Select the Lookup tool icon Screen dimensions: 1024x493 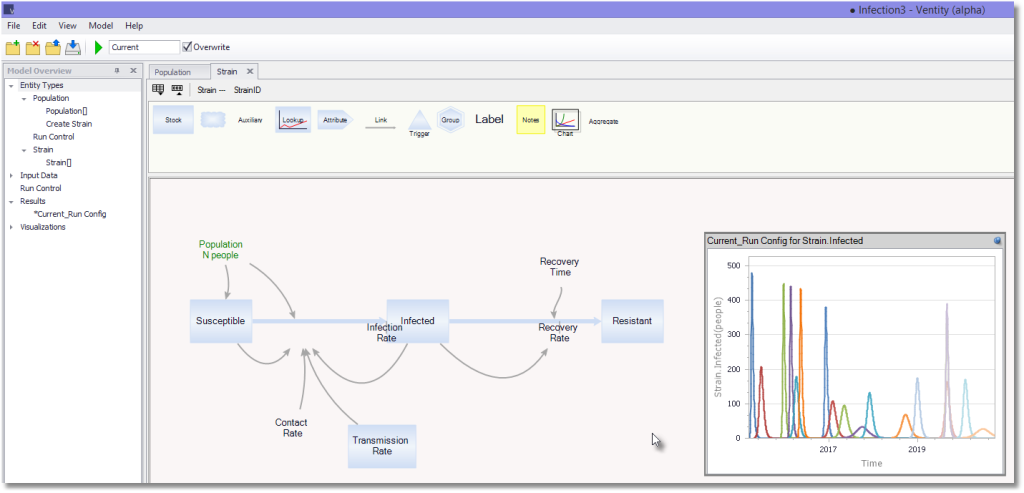point(293,120)
